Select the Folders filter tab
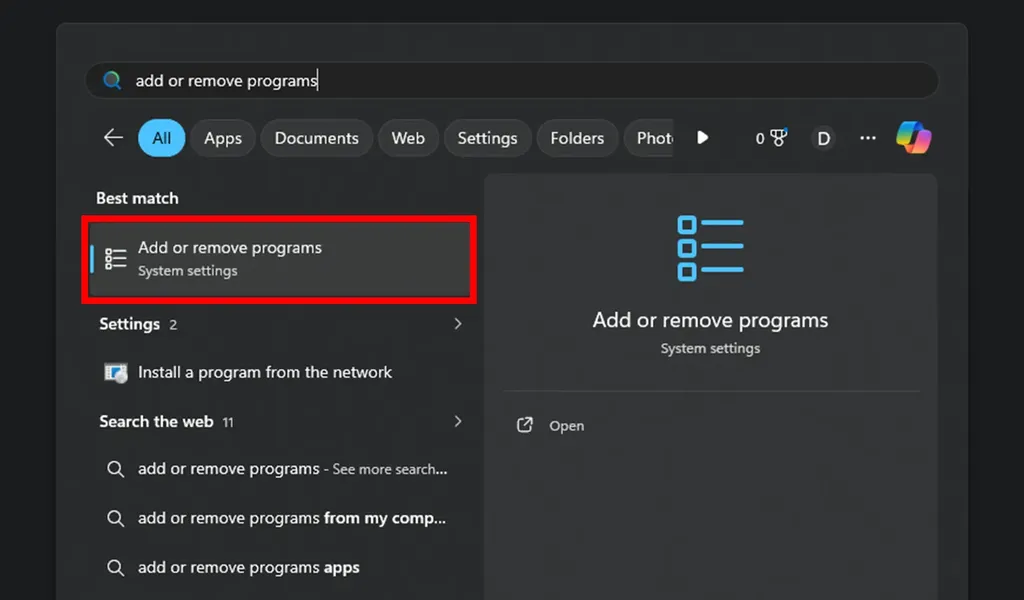 [577, 138]
